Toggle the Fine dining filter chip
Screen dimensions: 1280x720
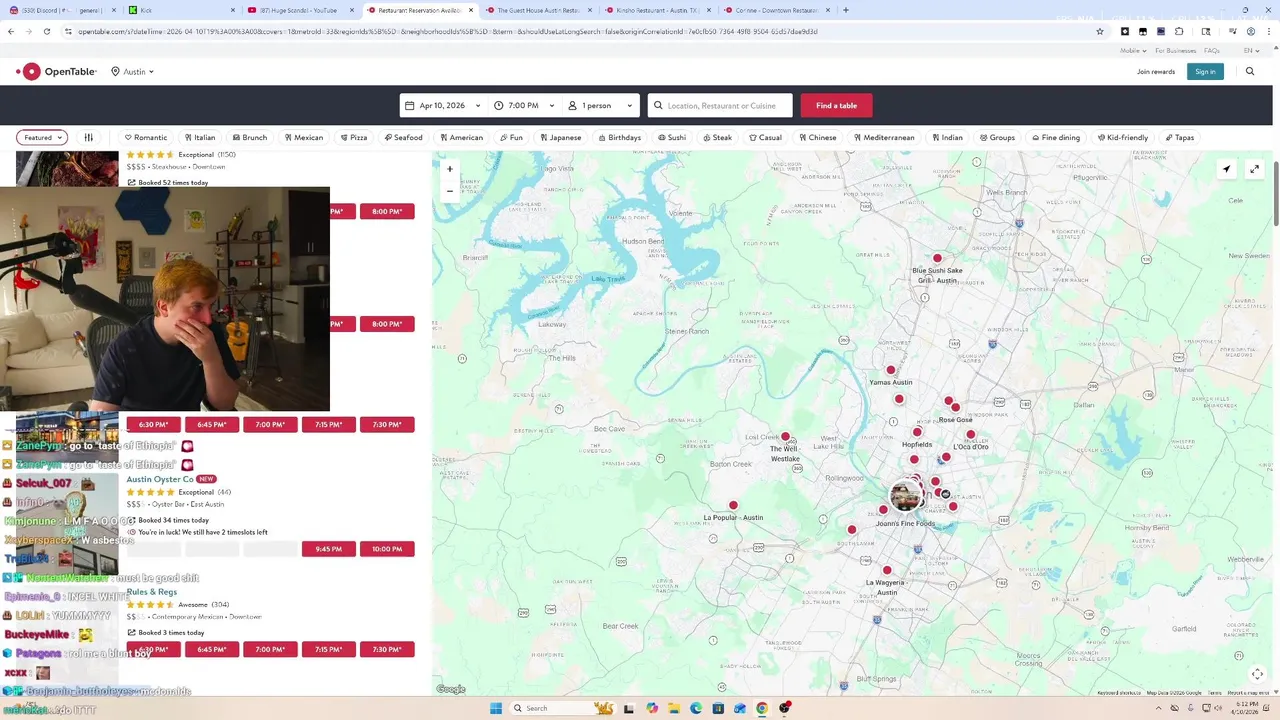click(1056, 137)
